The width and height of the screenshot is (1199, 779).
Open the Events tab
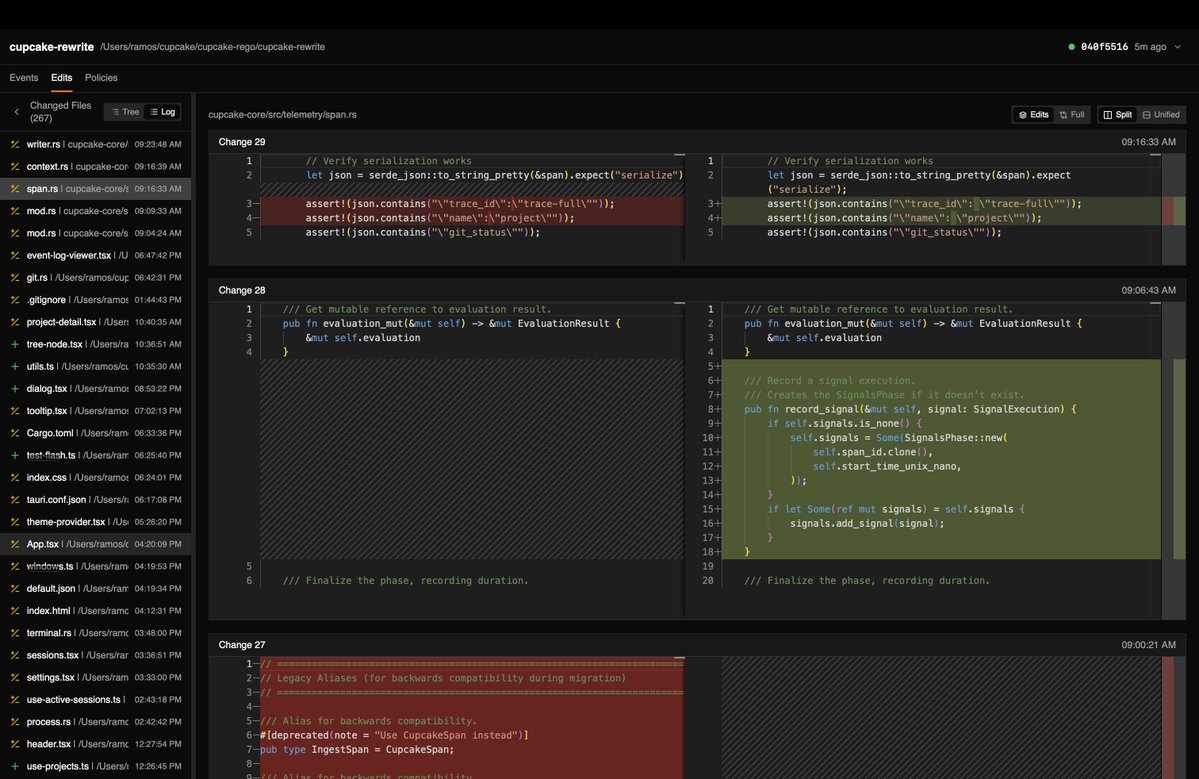click(24, 77)
